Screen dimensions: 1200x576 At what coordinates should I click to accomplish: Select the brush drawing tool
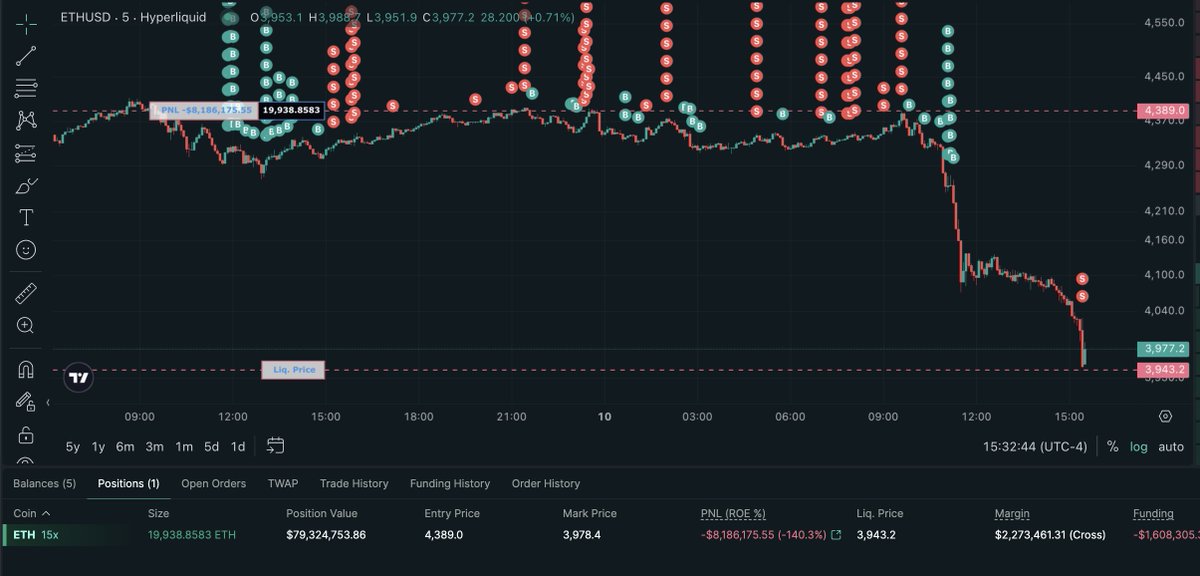pos(26,185)
